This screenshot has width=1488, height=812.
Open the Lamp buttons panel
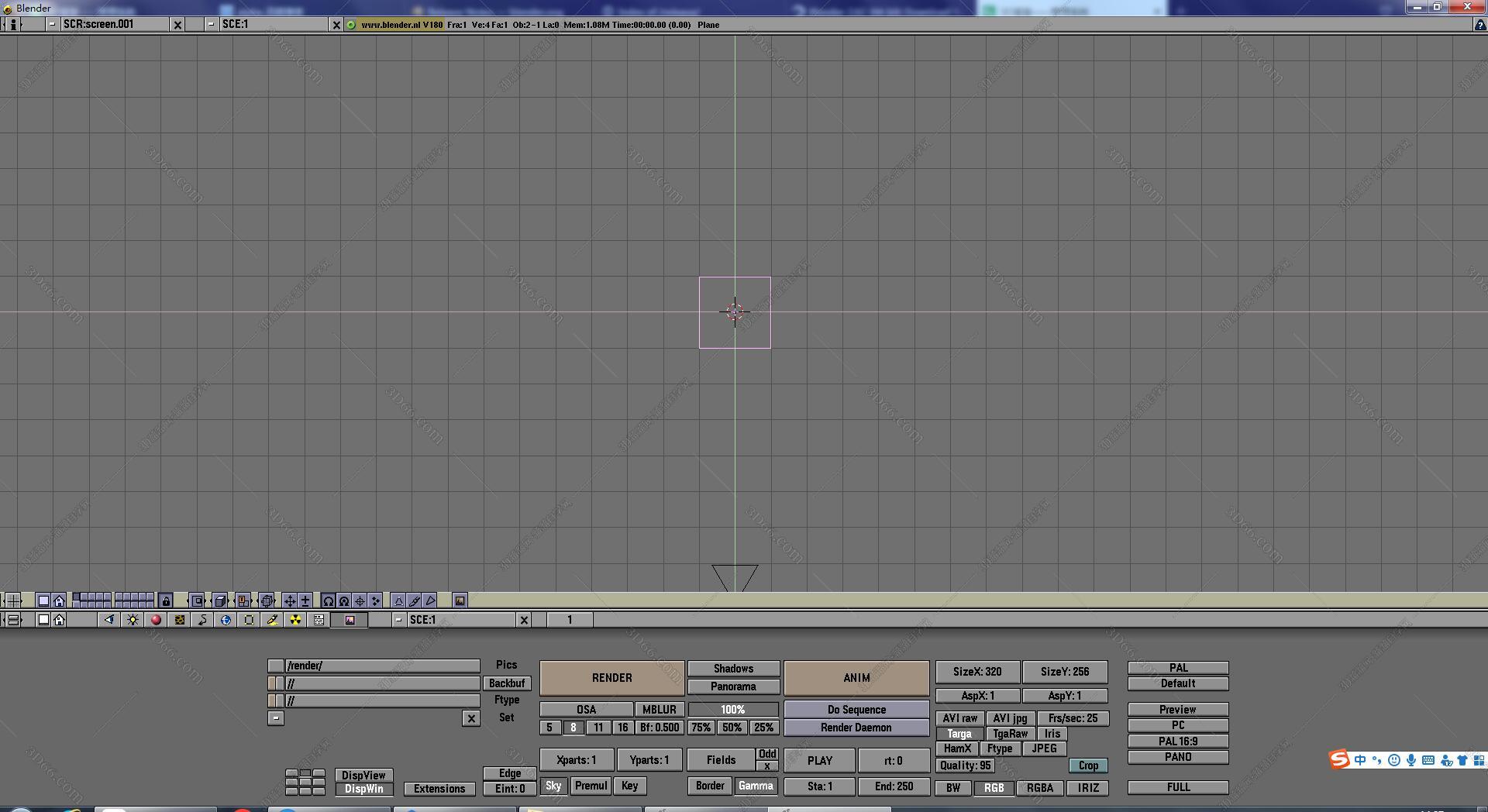[133, 620]
